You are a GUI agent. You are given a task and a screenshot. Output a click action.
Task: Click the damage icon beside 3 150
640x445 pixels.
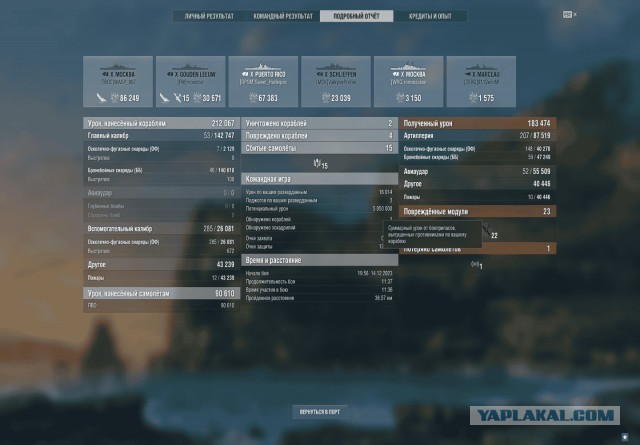400,98
